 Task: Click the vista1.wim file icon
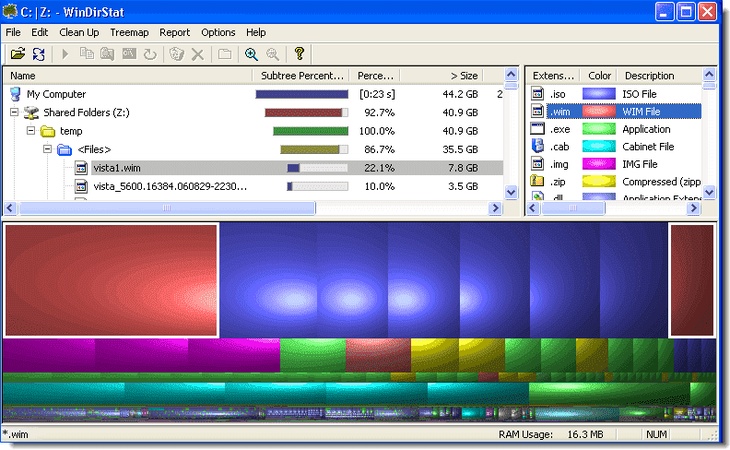click(81, 168)
